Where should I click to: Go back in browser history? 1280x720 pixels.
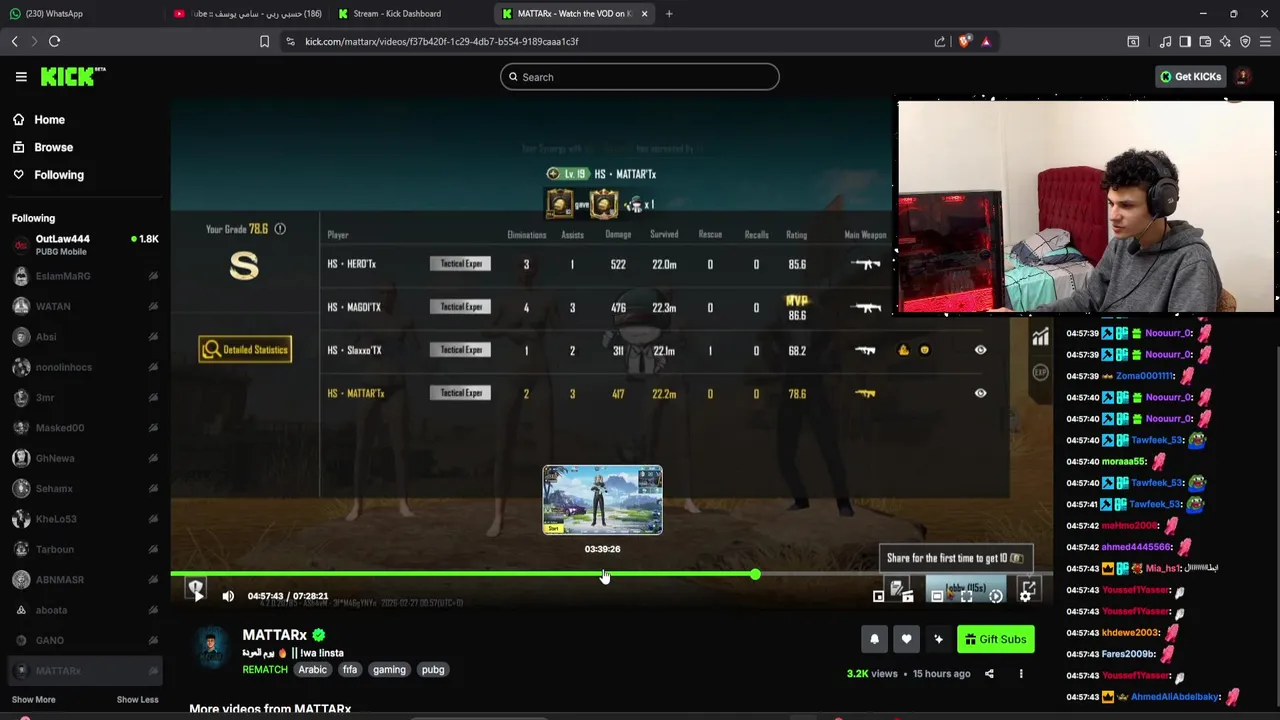point(14,41)
